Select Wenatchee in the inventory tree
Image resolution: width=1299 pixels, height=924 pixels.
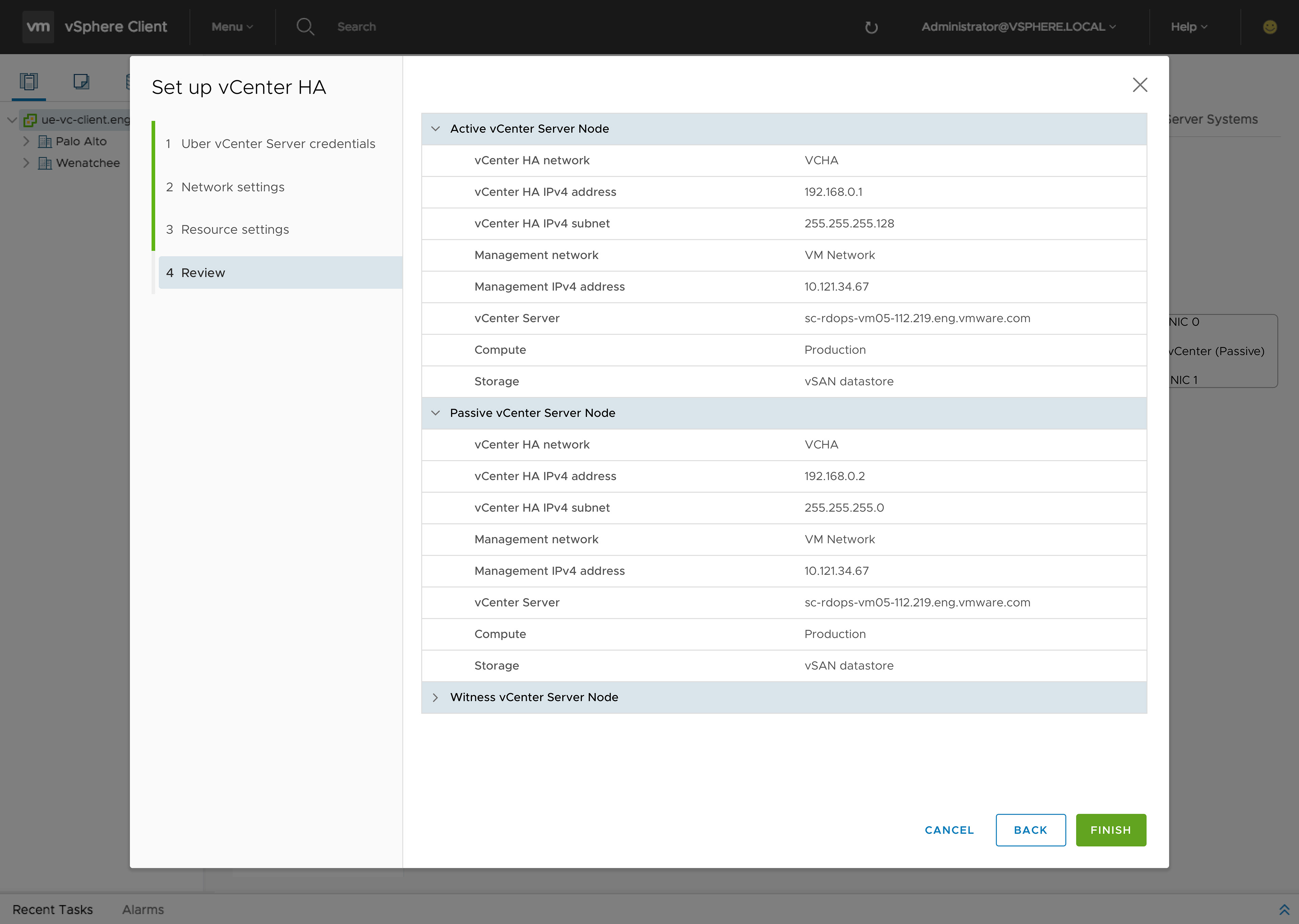pyautogui.click(x=88, y=163)
